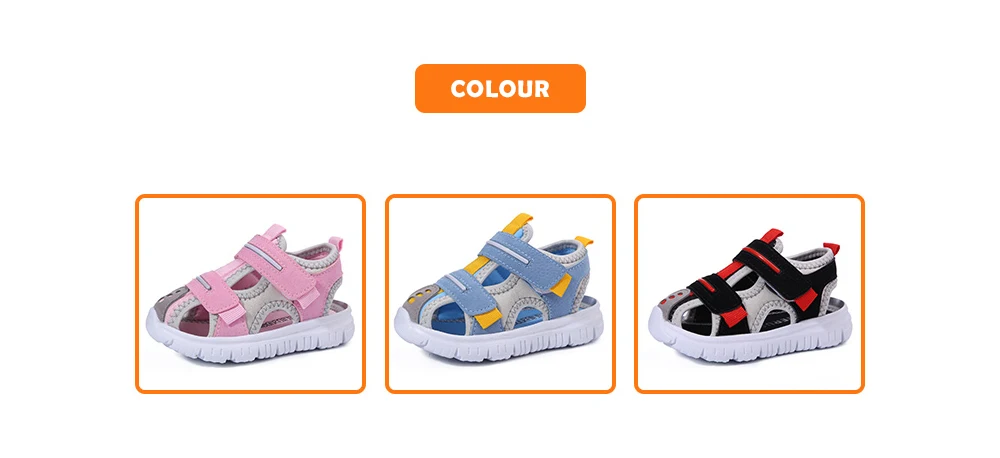This screenshot has width=1000, height=458.
Task: Click the red top loop on black sandal
Action: pos(772,235)
